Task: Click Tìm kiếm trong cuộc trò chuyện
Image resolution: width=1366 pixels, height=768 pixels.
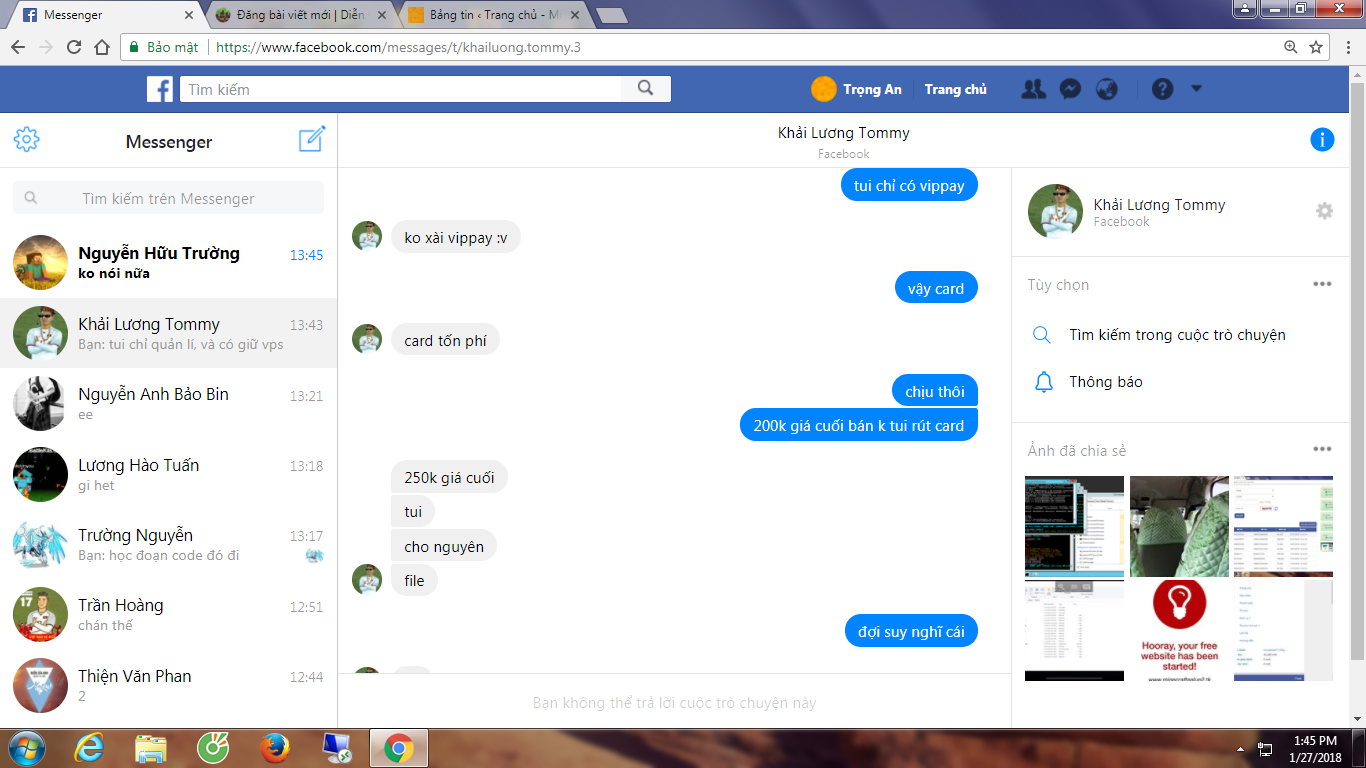Action: pyautogui.click(x=1177, y=335)
